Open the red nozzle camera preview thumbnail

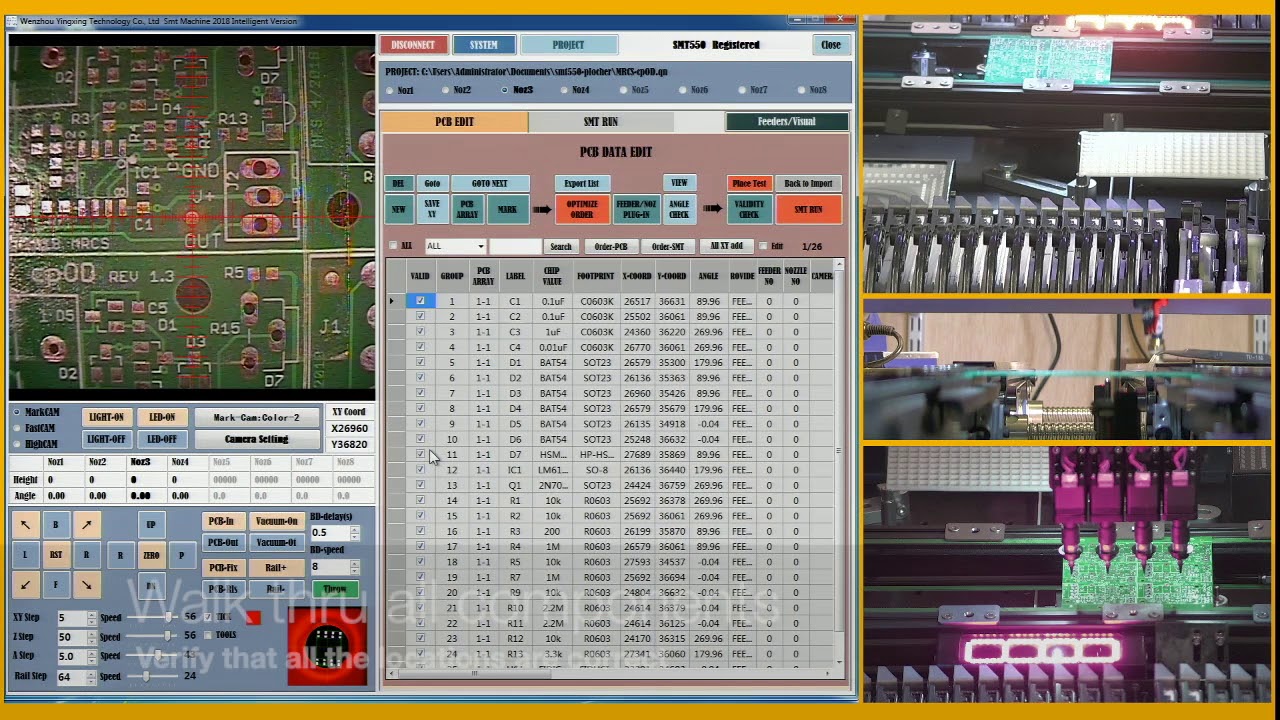click(x=327, y=645)
